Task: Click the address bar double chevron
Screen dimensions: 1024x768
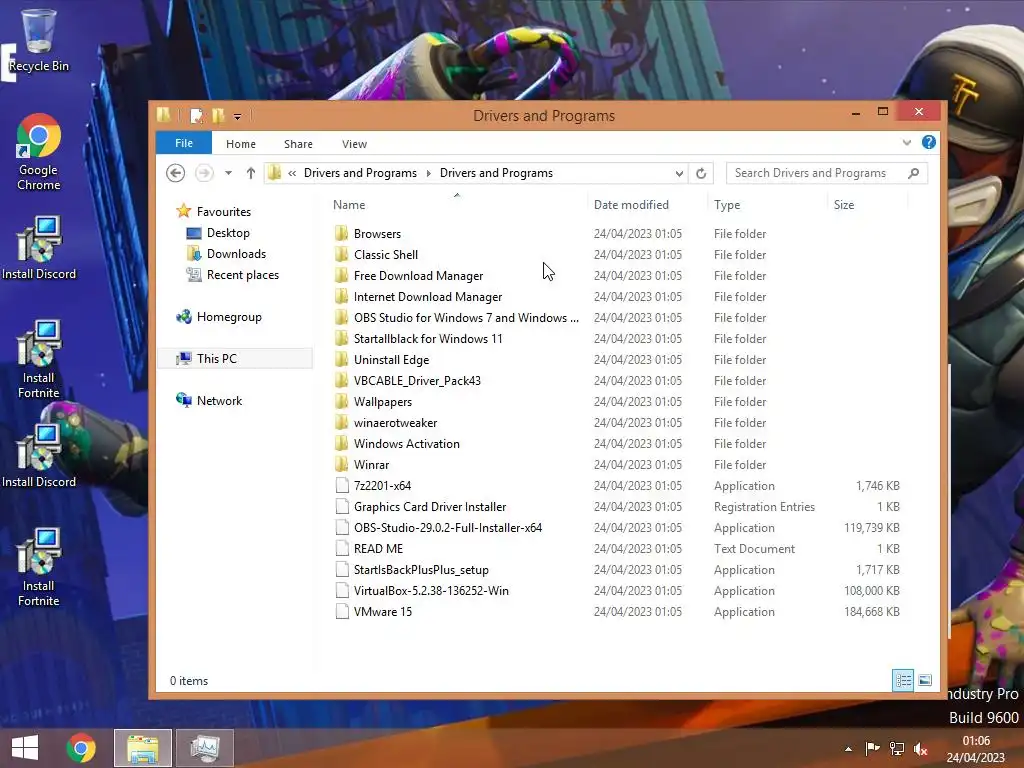Action: point(292,173)
